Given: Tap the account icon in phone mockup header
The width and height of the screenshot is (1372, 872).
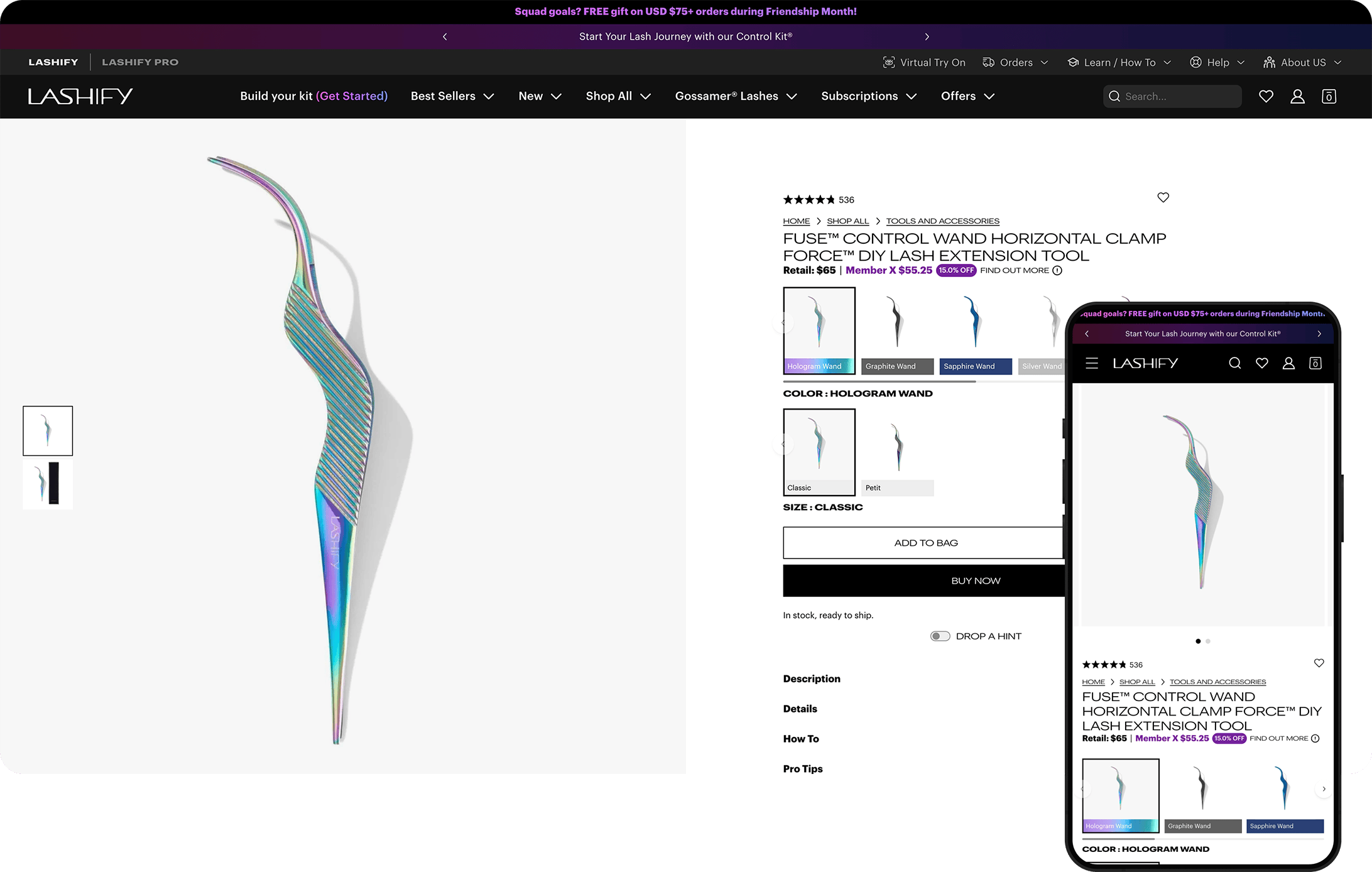Looking at the screenshot, I should tap(1288, 363).
